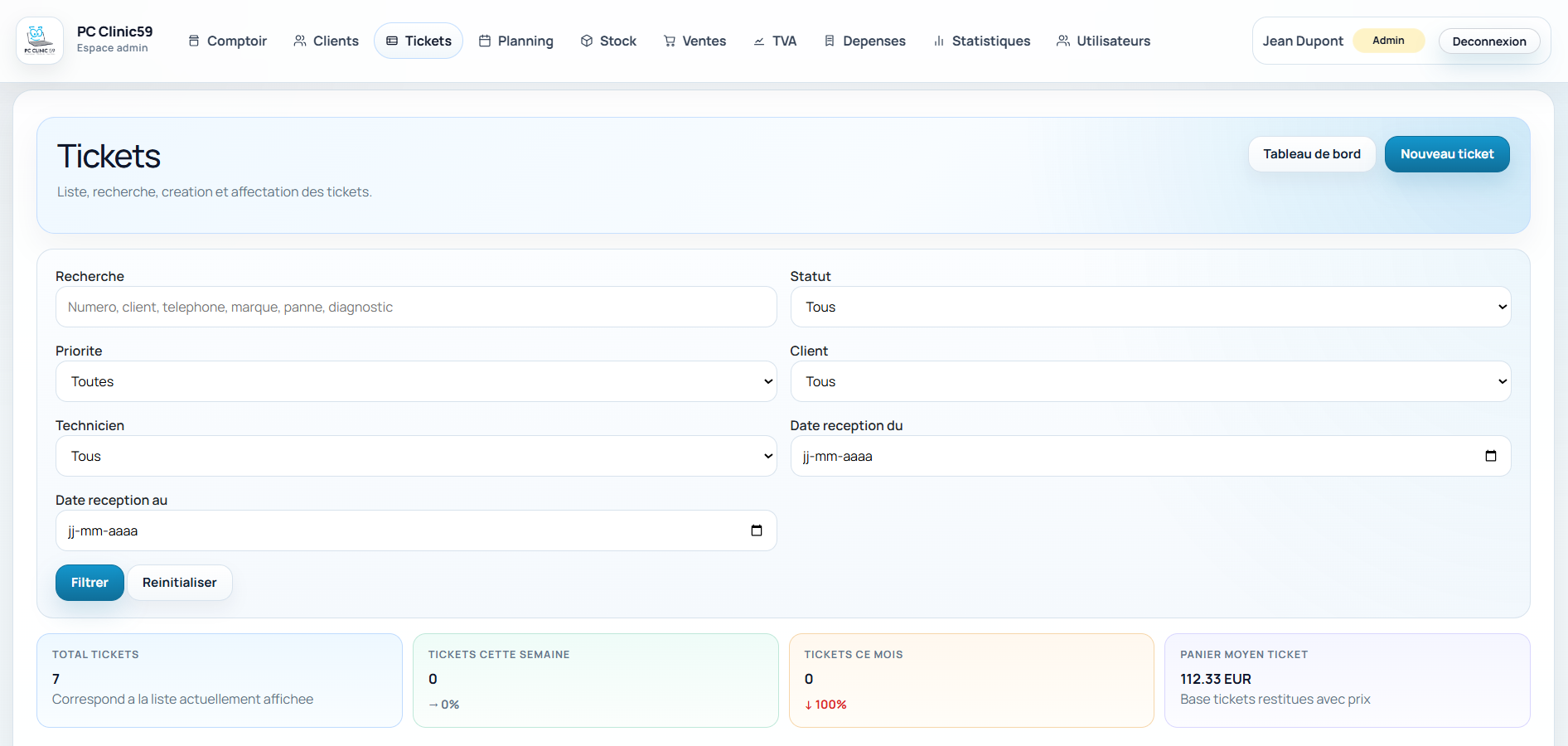The width and height of the screenshot is (1568, 746).
Task: Apply filters with Filtrer button
Action: tap(90, 583)
